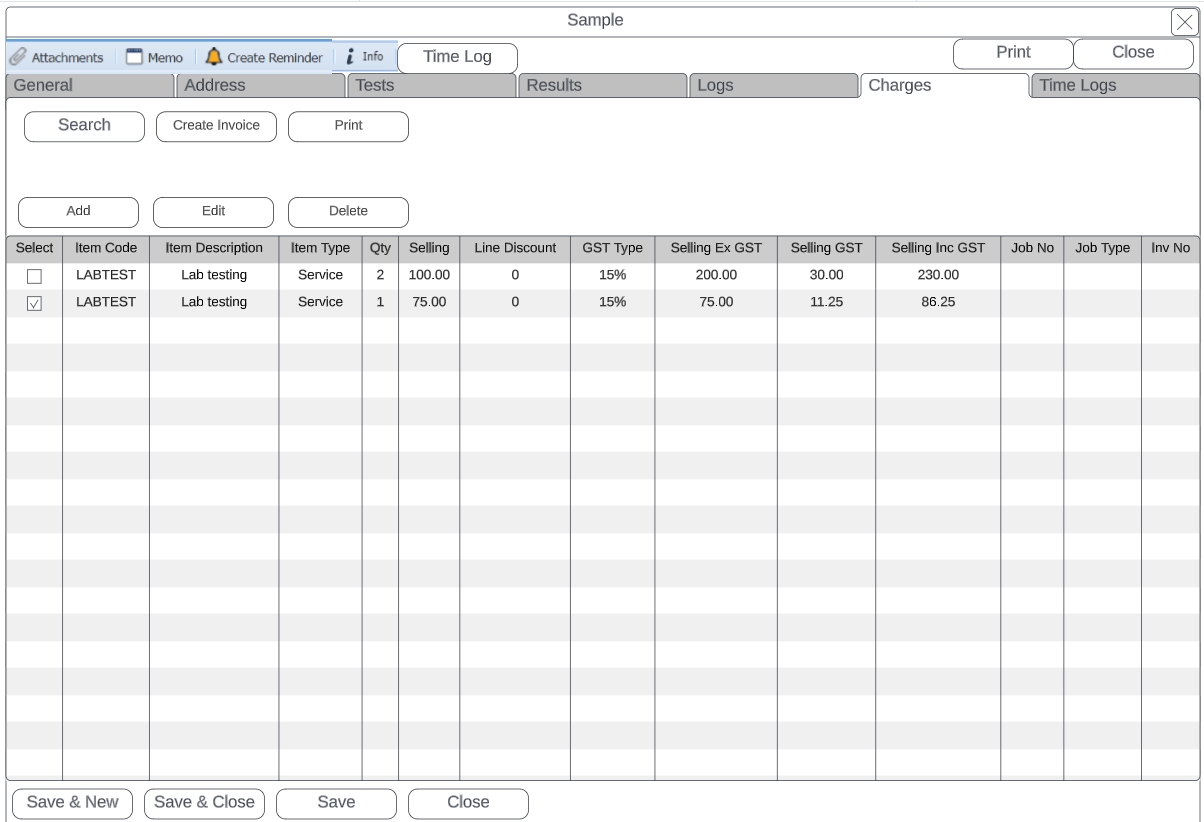
Task: Click the Attachments paperclip icon
Action: (18, 57)
